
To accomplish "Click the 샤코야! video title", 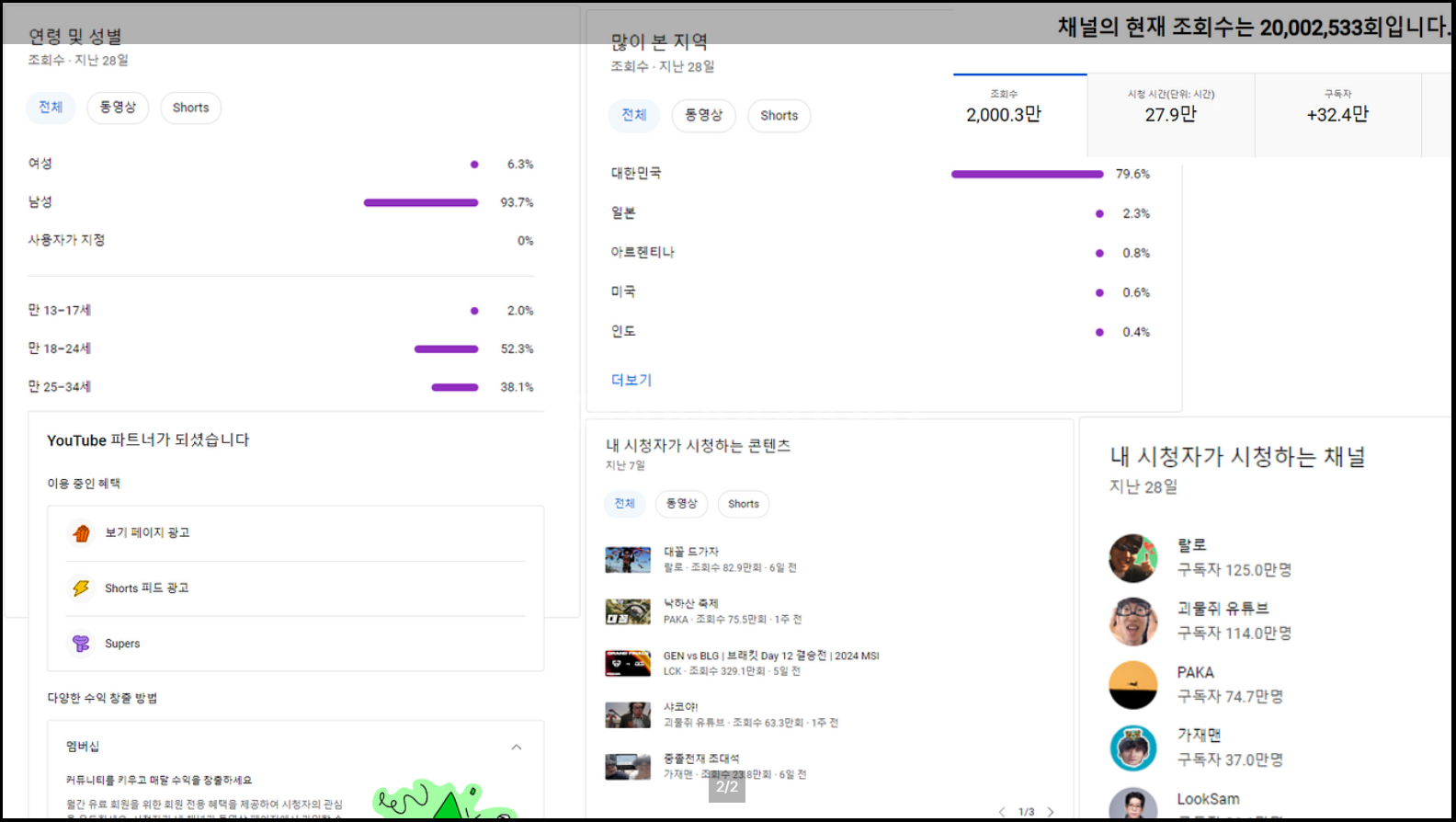I will point(681,707).
